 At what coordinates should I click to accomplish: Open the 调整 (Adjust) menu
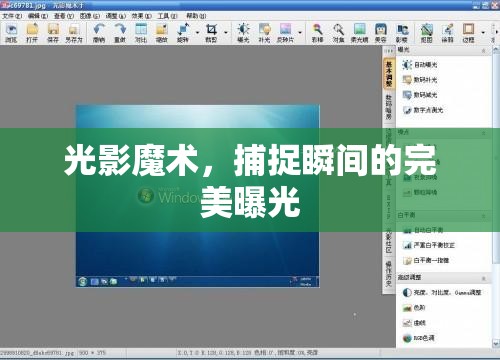(116, 16)
